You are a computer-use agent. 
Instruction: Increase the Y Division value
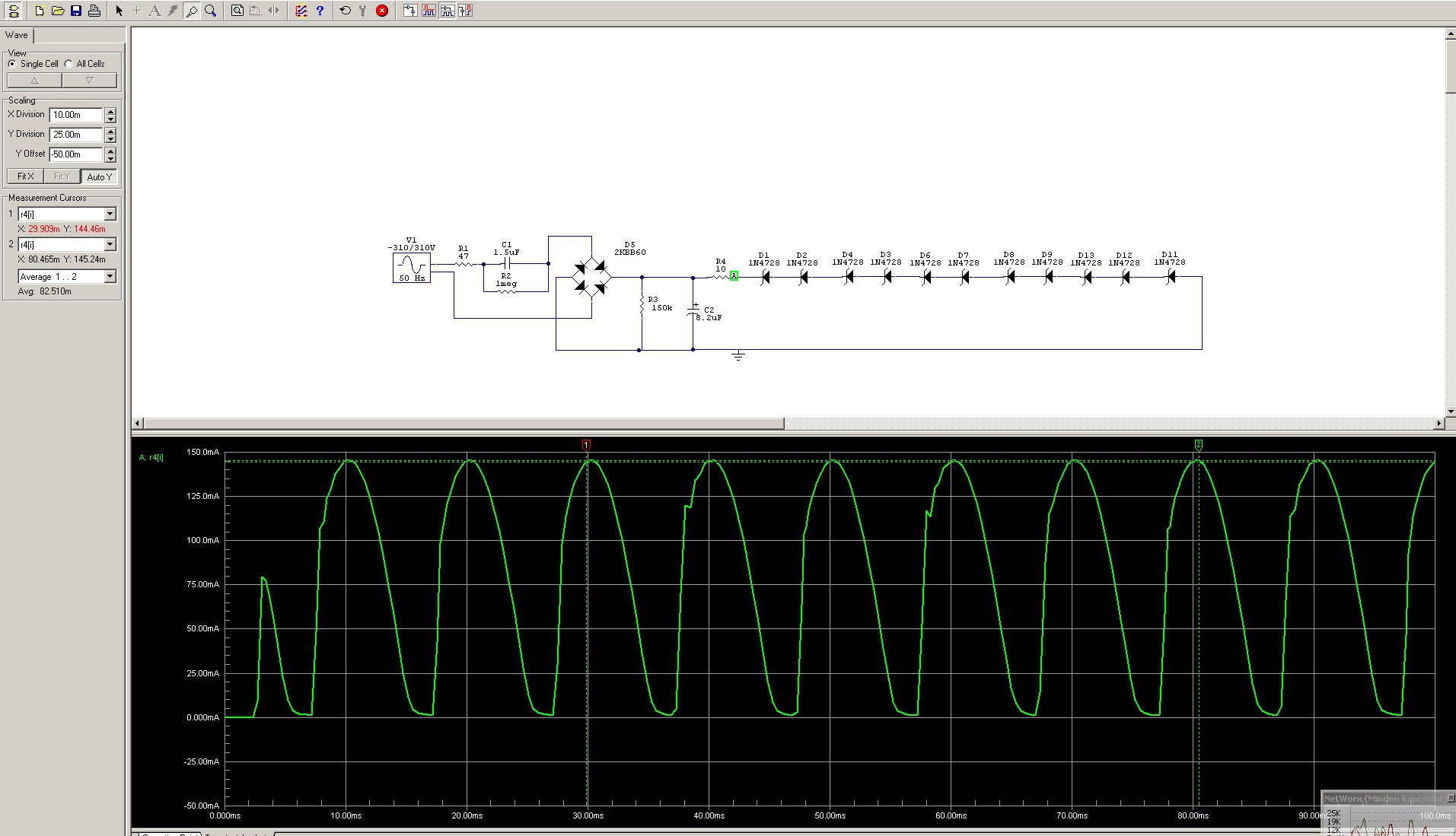111,131
